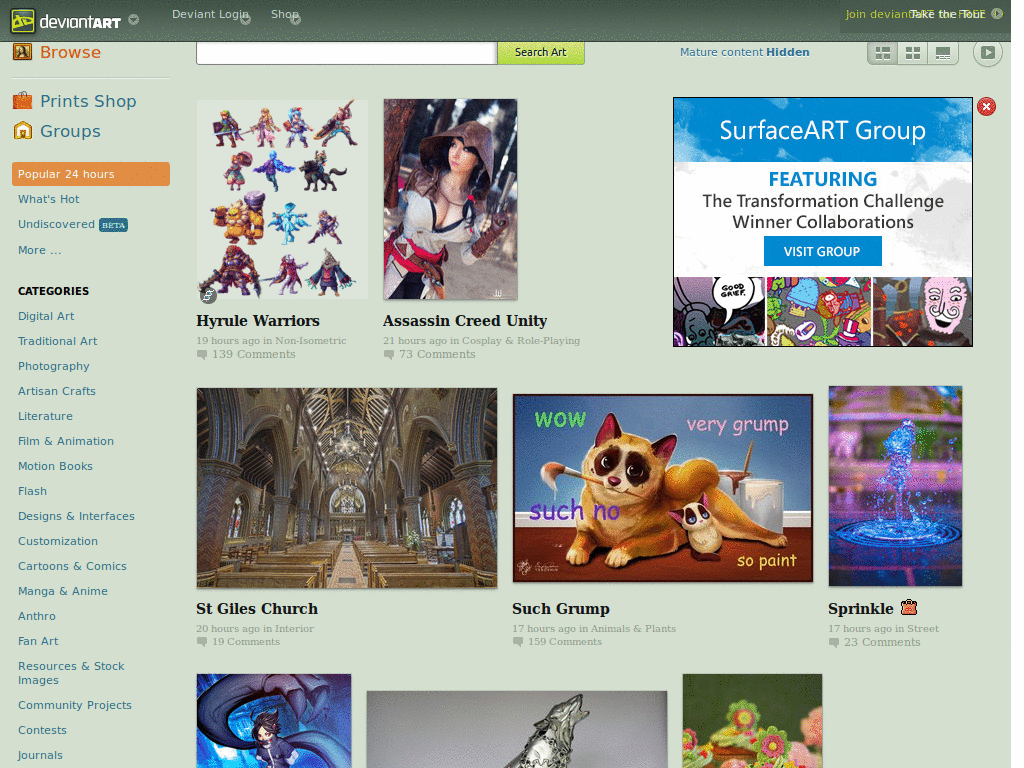Open the St Giles Church thumbnail
1024x768 pixels.
click(x=347, y=488)
